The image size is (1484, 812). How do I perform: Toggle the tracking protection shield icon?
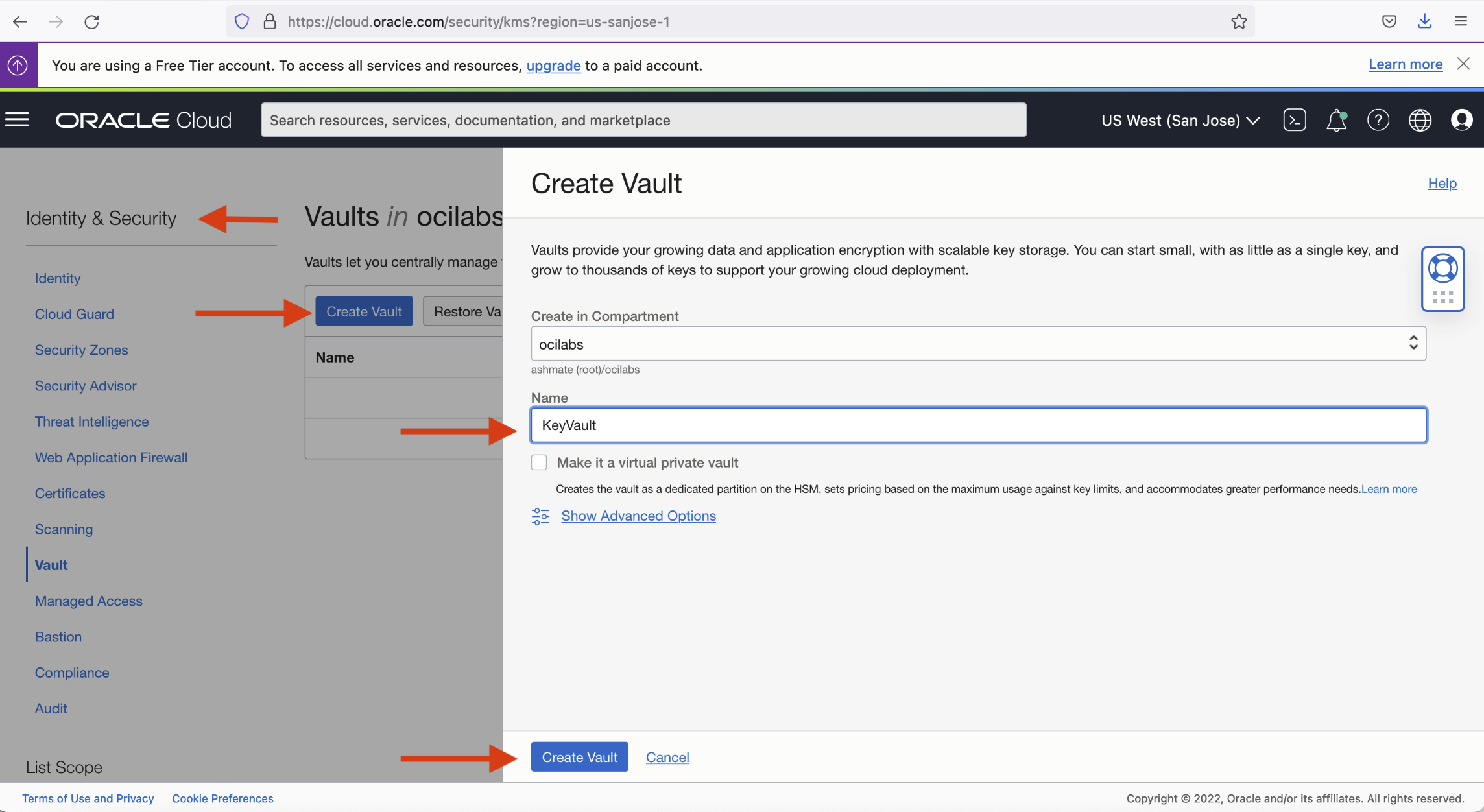[241, 21]
